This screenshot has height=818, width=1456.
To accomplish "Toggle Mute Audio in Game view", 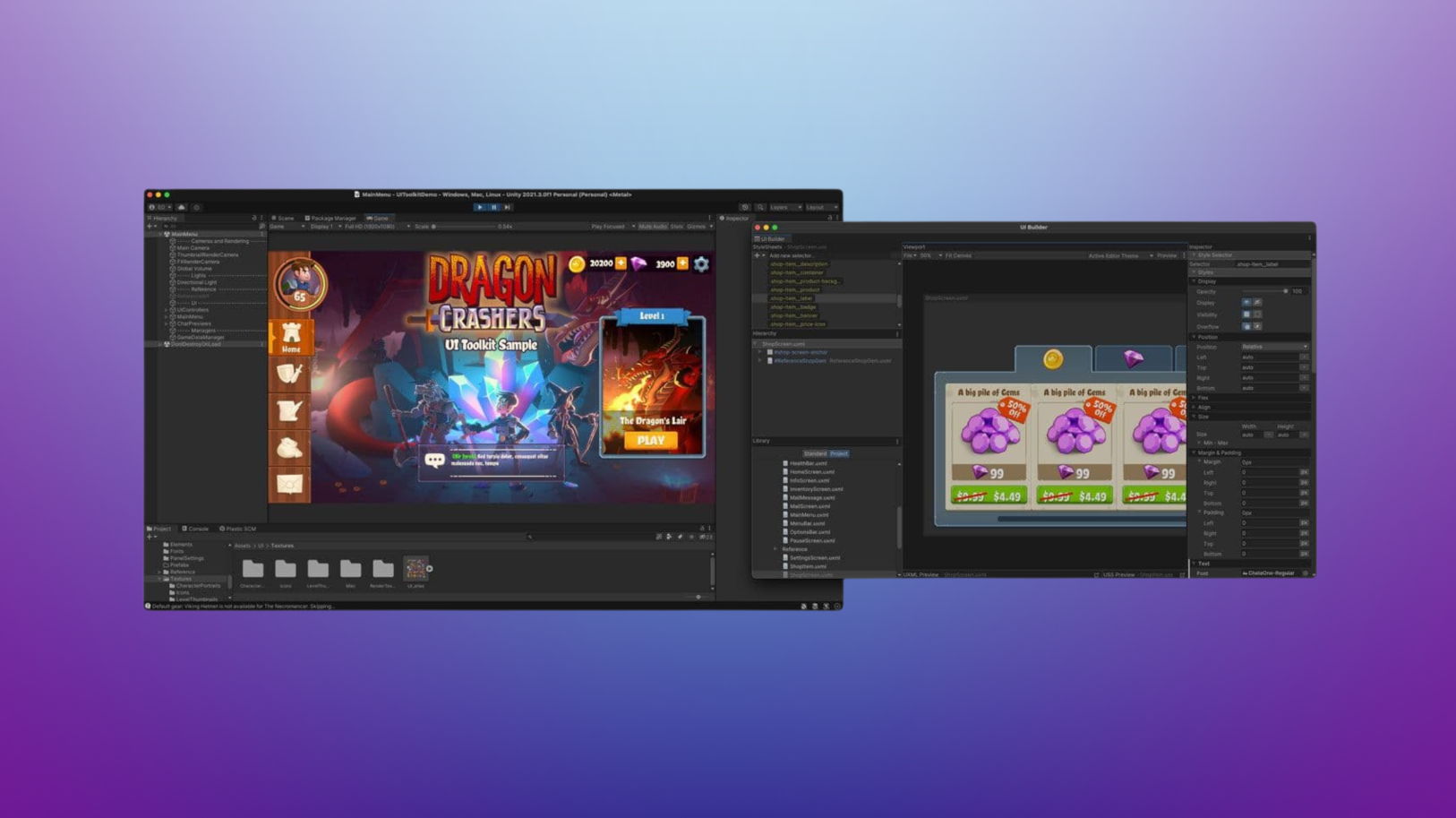I will (x=653, y=227).
